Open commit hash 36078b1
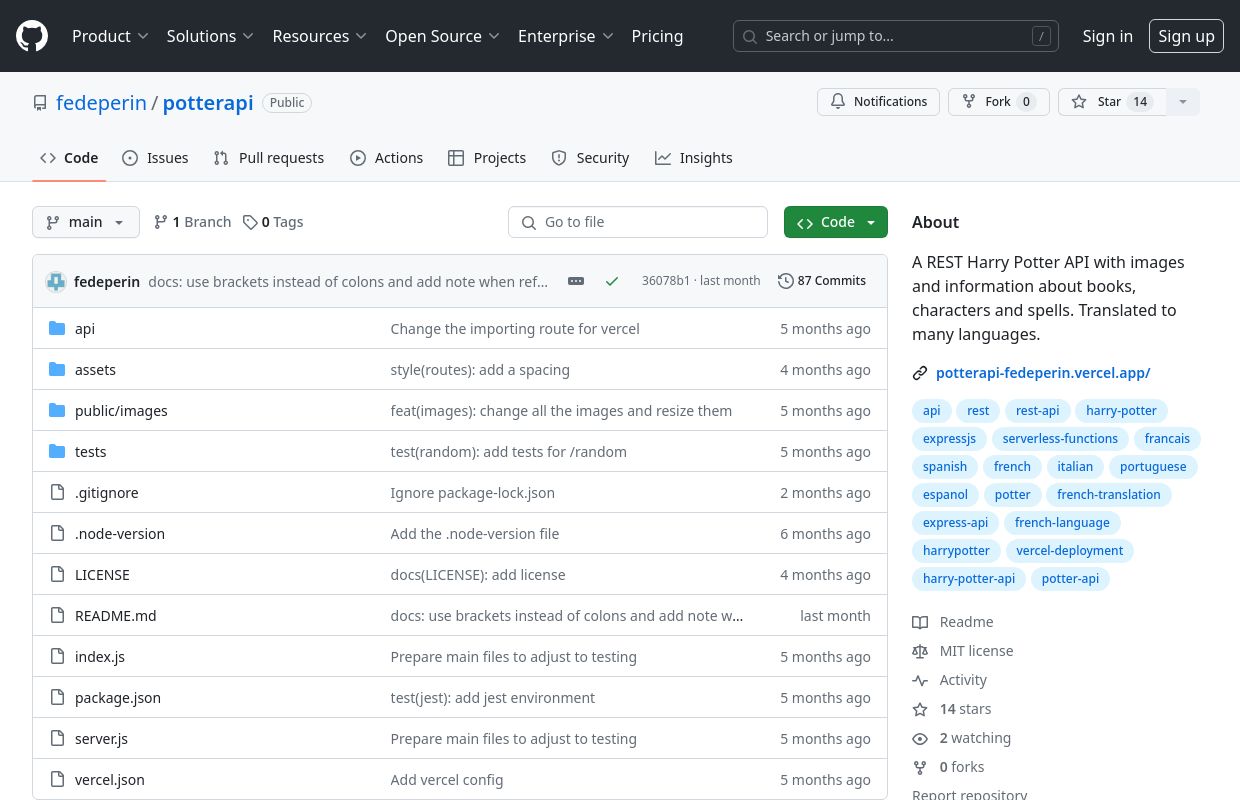 [x=666, y=281]
